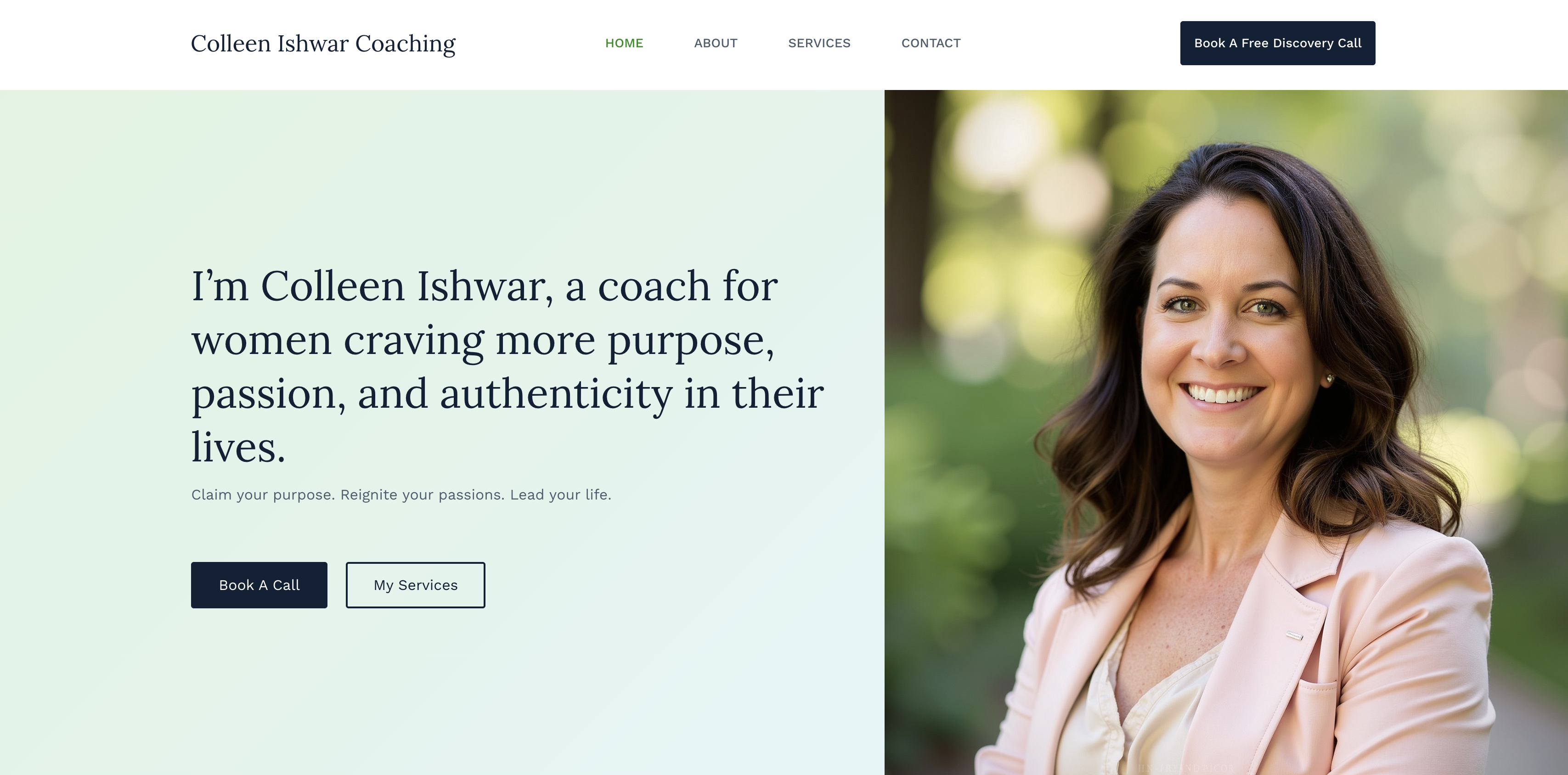This screenshot has height=775, width=1568.
Task: Open the My Services outlined button
Action: click(x=415, y=584)
